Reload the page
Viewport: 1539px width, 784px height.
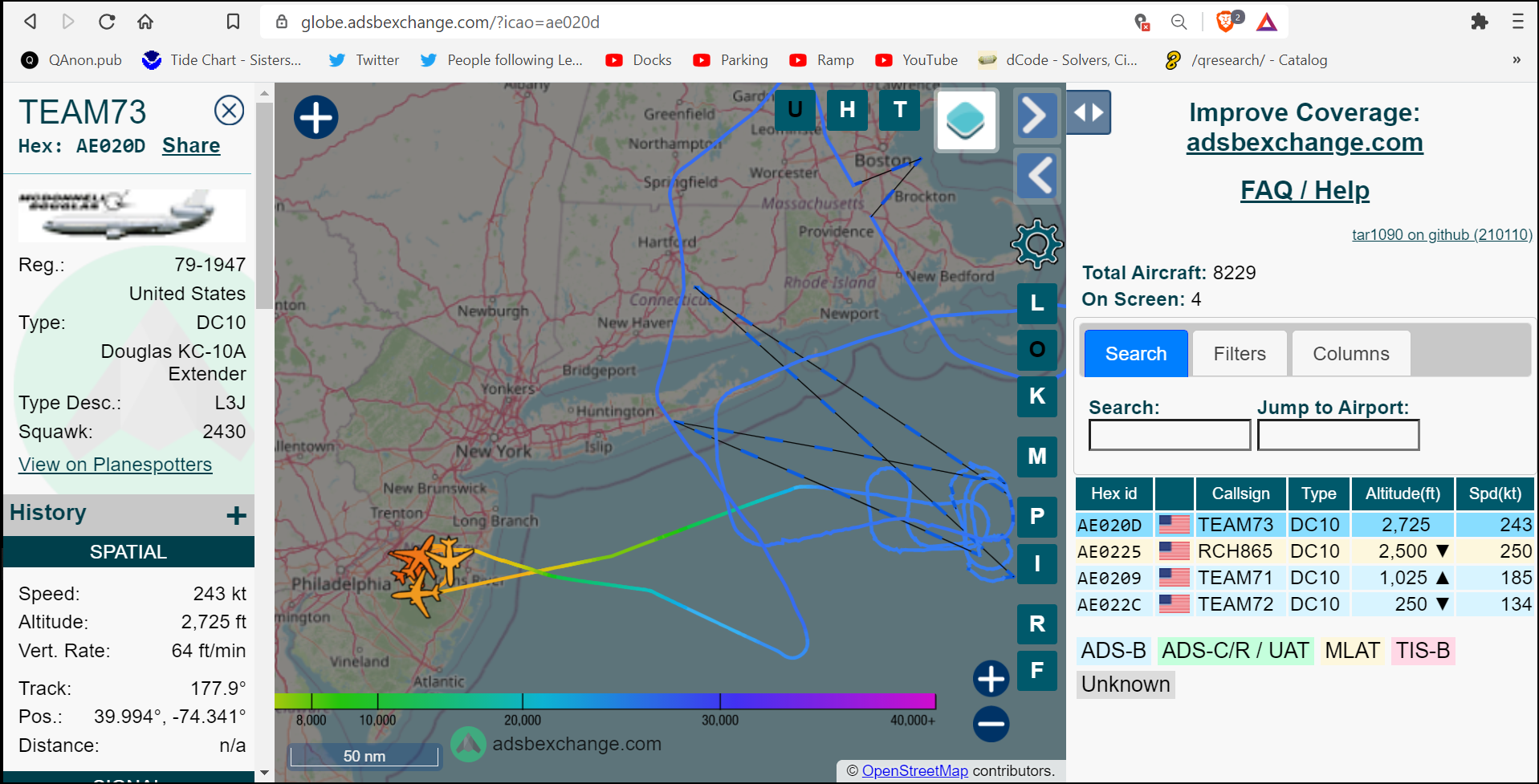click(x=107, y=22)
